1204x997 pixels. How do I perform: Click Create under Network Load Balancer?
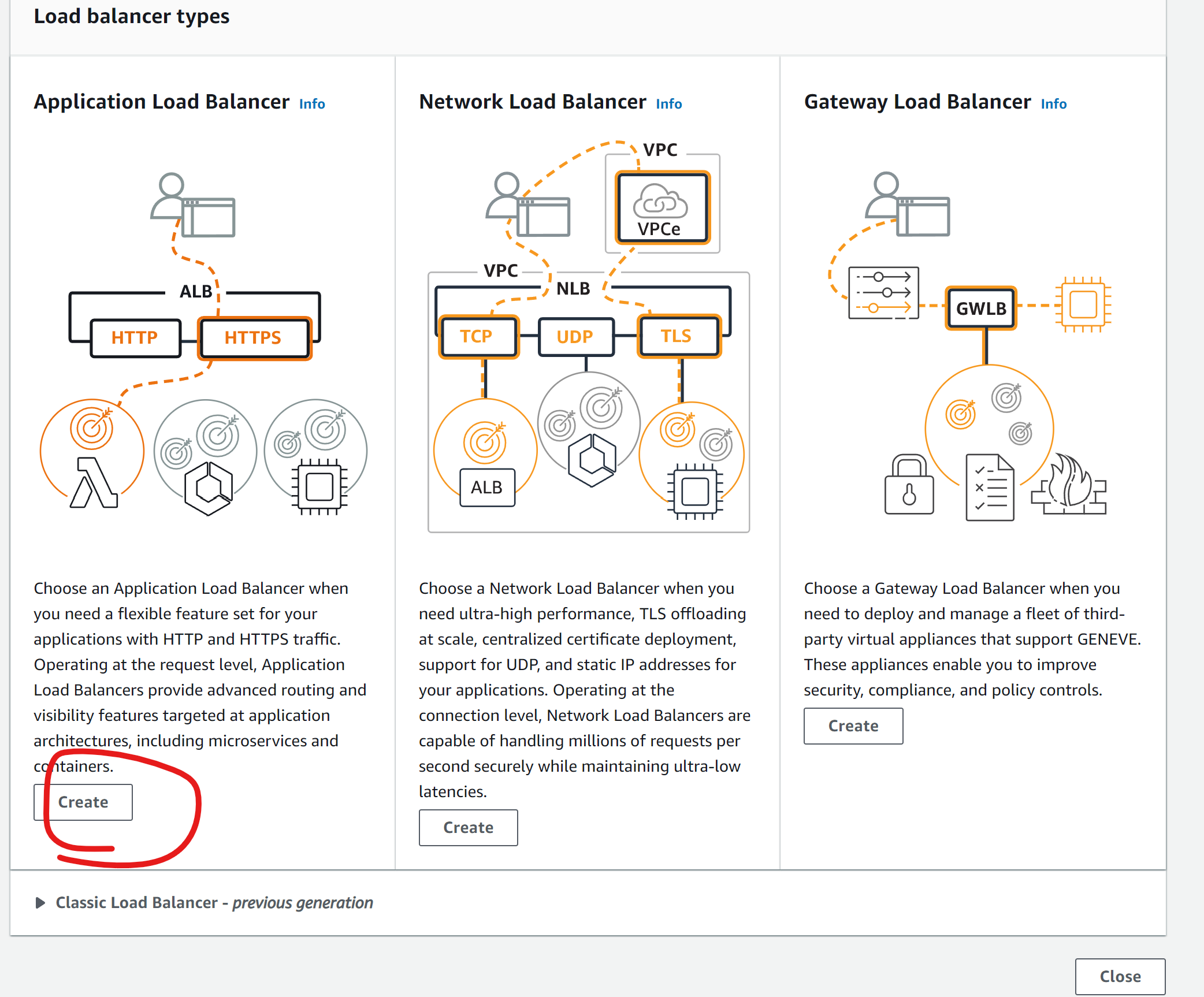click(x=468, y=828)
